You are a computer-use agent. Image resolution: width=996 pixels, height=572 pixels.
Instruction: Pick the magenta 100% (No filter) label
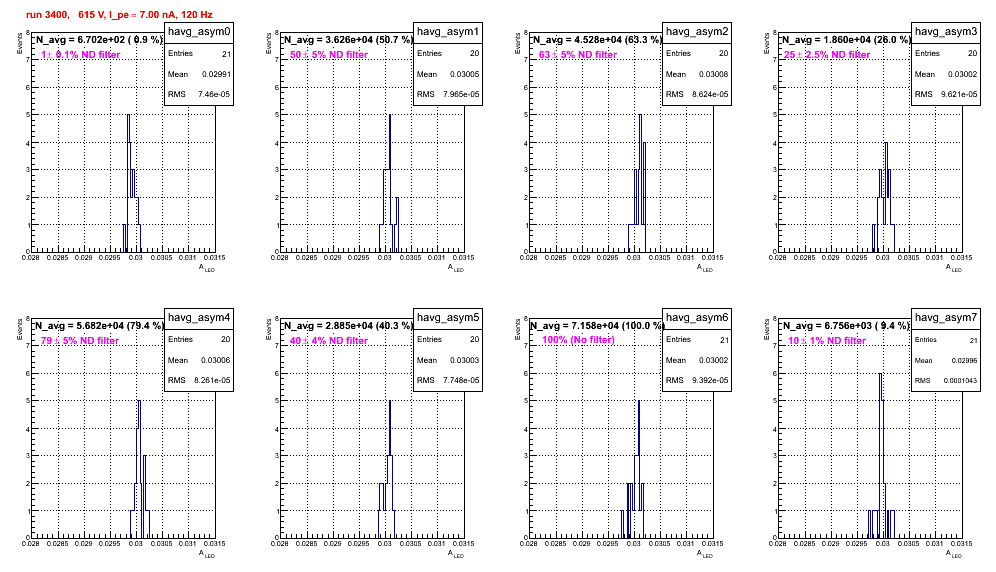click(579, 340)
